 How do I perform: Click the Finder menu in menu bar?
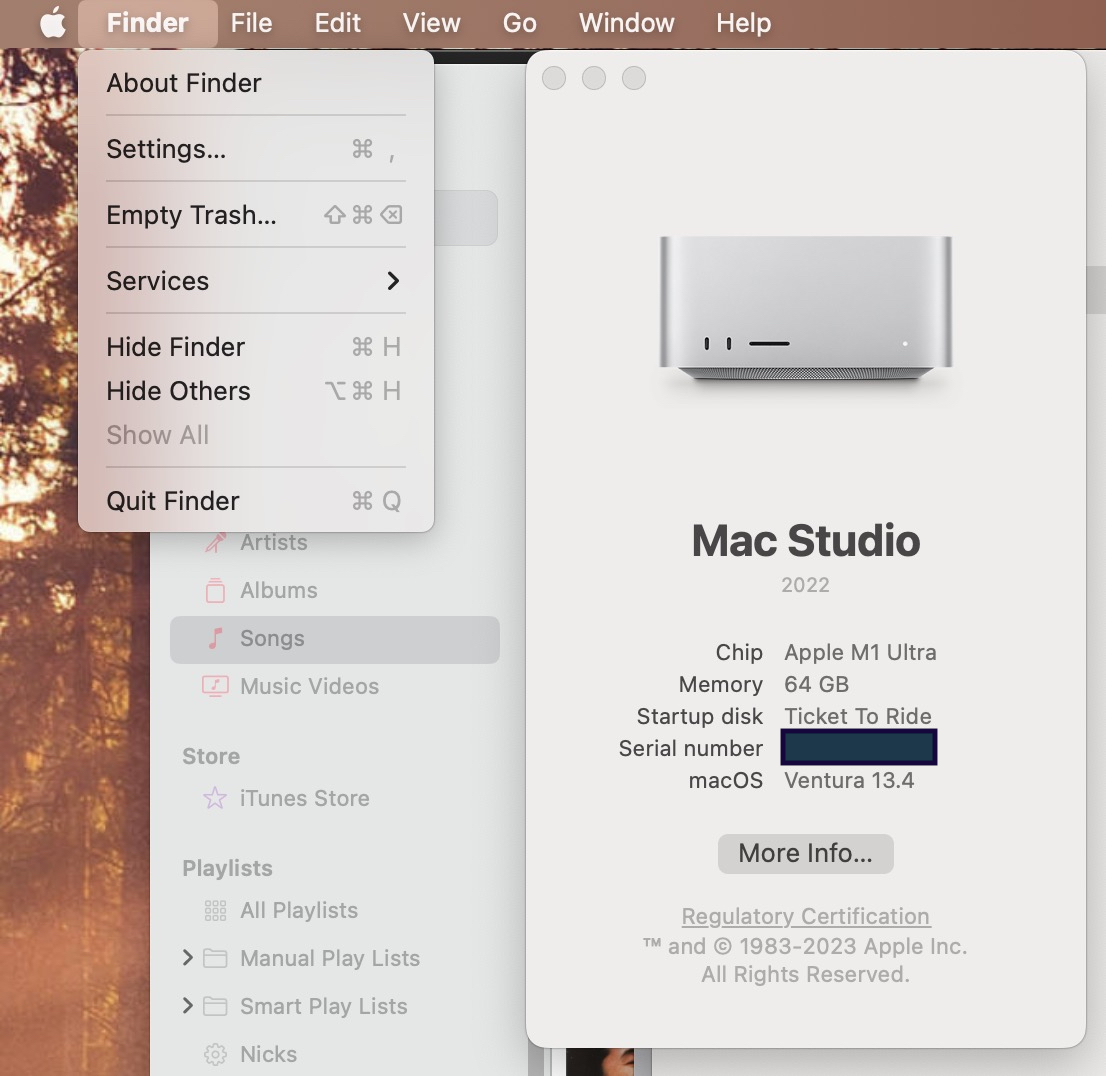pos(147,23)
